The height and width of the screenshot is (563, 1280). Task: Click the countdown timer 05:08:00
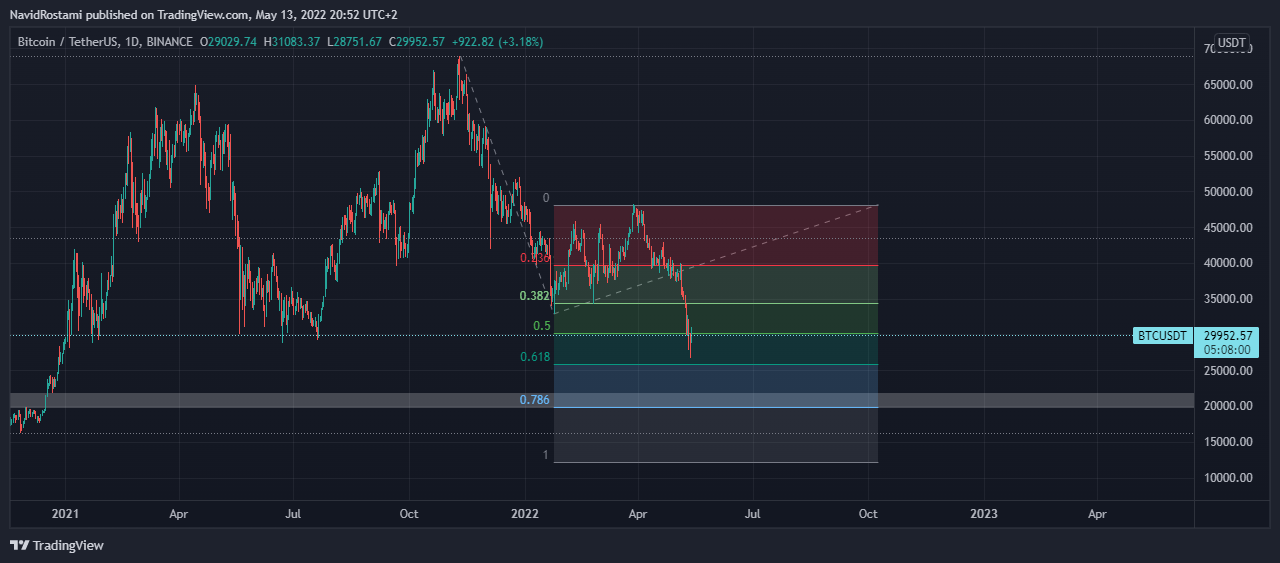coord(1227,350)
